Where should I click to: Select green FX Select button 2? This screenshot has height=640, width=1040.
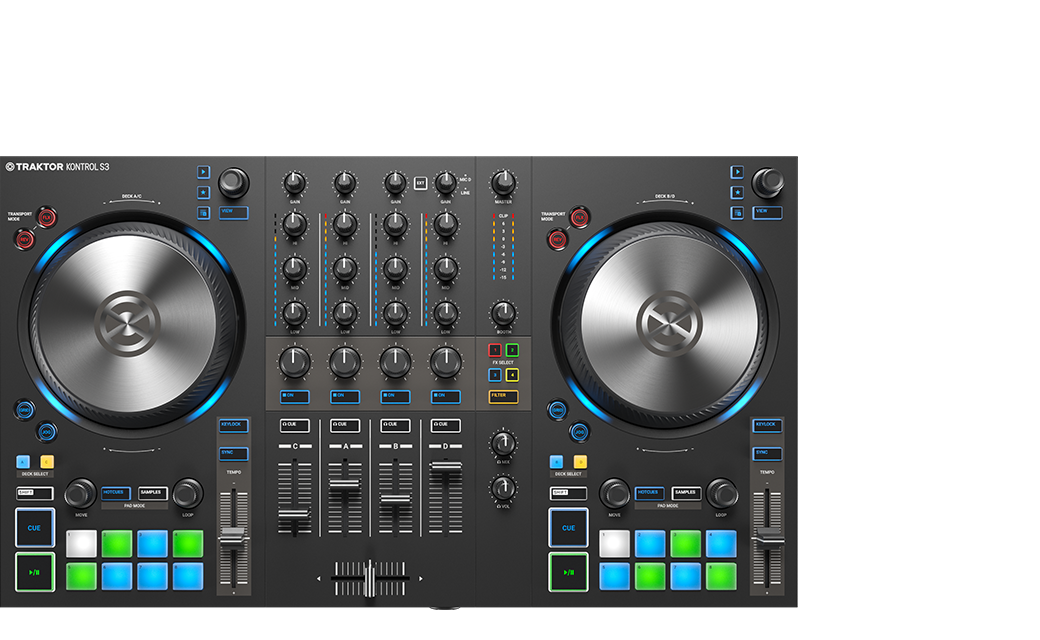click(513, 350)
